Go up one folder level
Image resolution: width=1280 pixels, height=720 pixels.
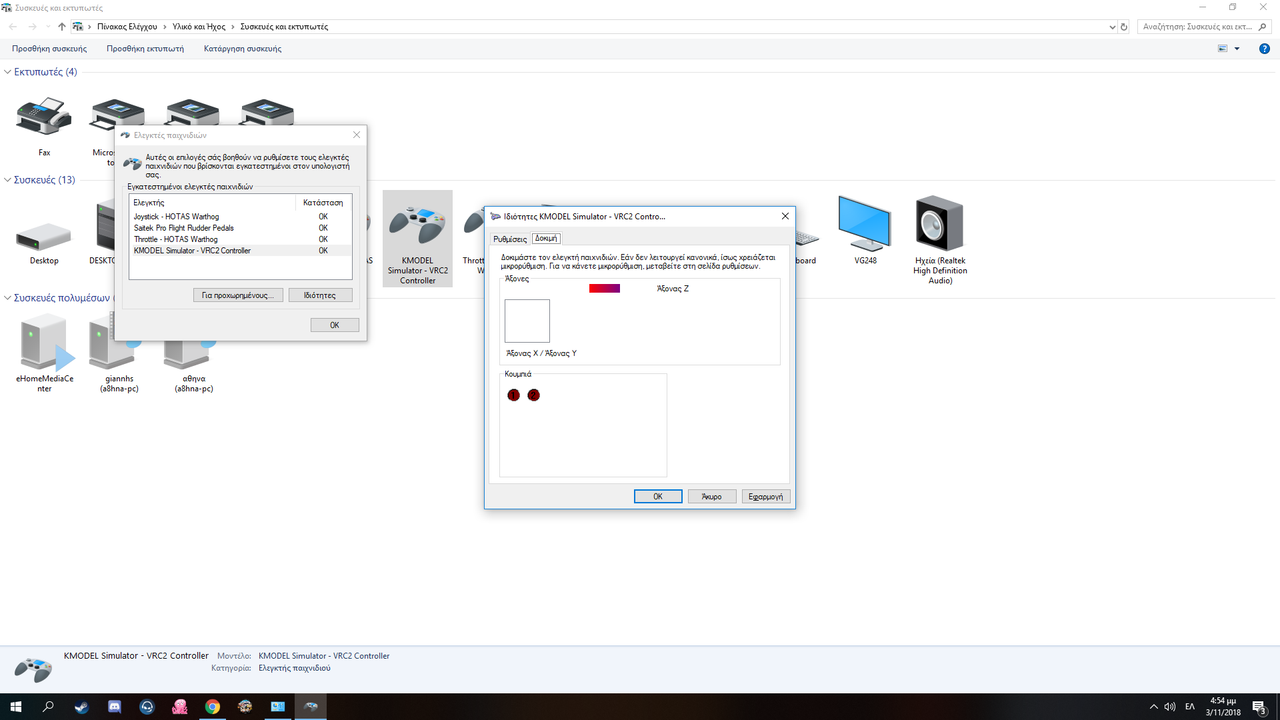click(x=62, y=27)
